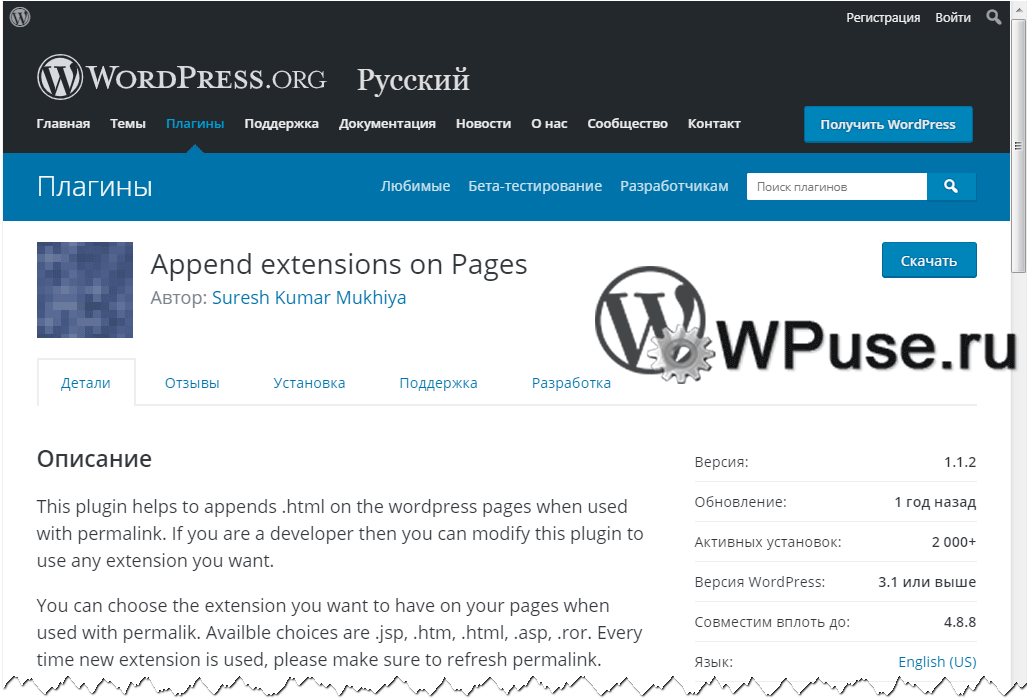This screenshot has width=1027, height=700.
Task: Open the search magnifier in top bar
Action: coord(994,17)
